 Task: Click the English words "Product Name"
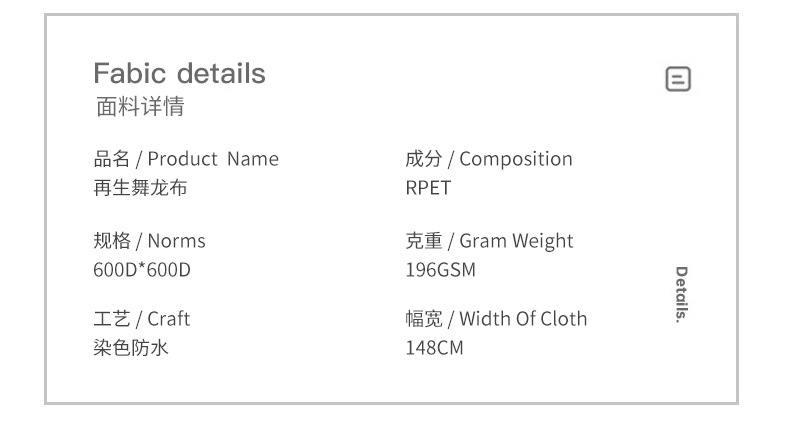(x=213, y=159)
